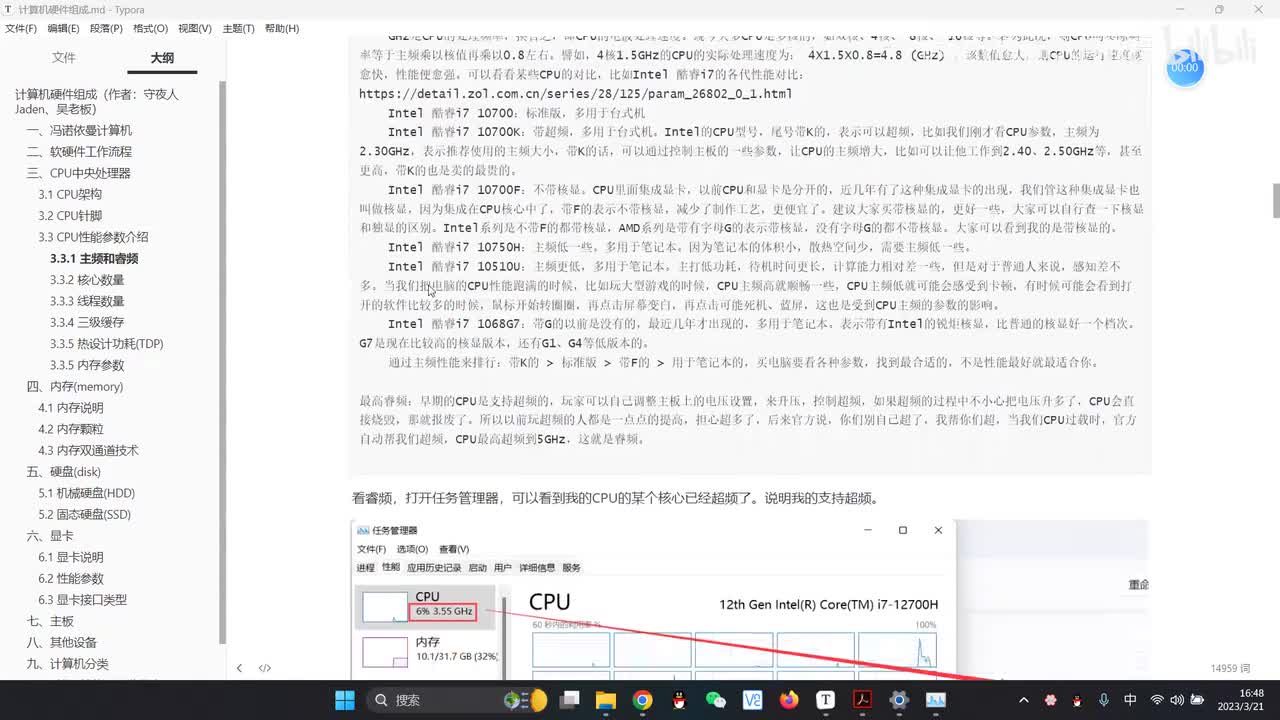Select outline item 3.2 CPU针脚
The height and width of the screenshot is (720, 1280).
coord(70,216)
